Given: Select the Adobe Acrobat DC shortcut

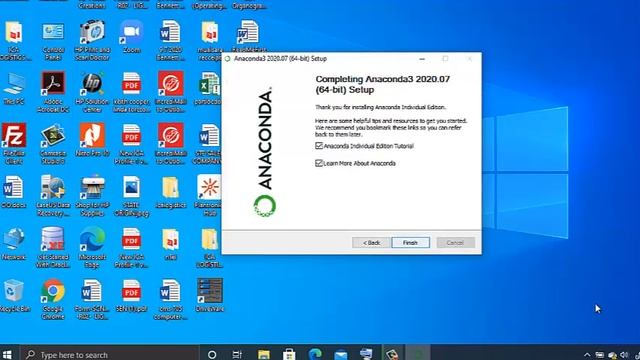Looking at the screenshot, I should (53, 92).
